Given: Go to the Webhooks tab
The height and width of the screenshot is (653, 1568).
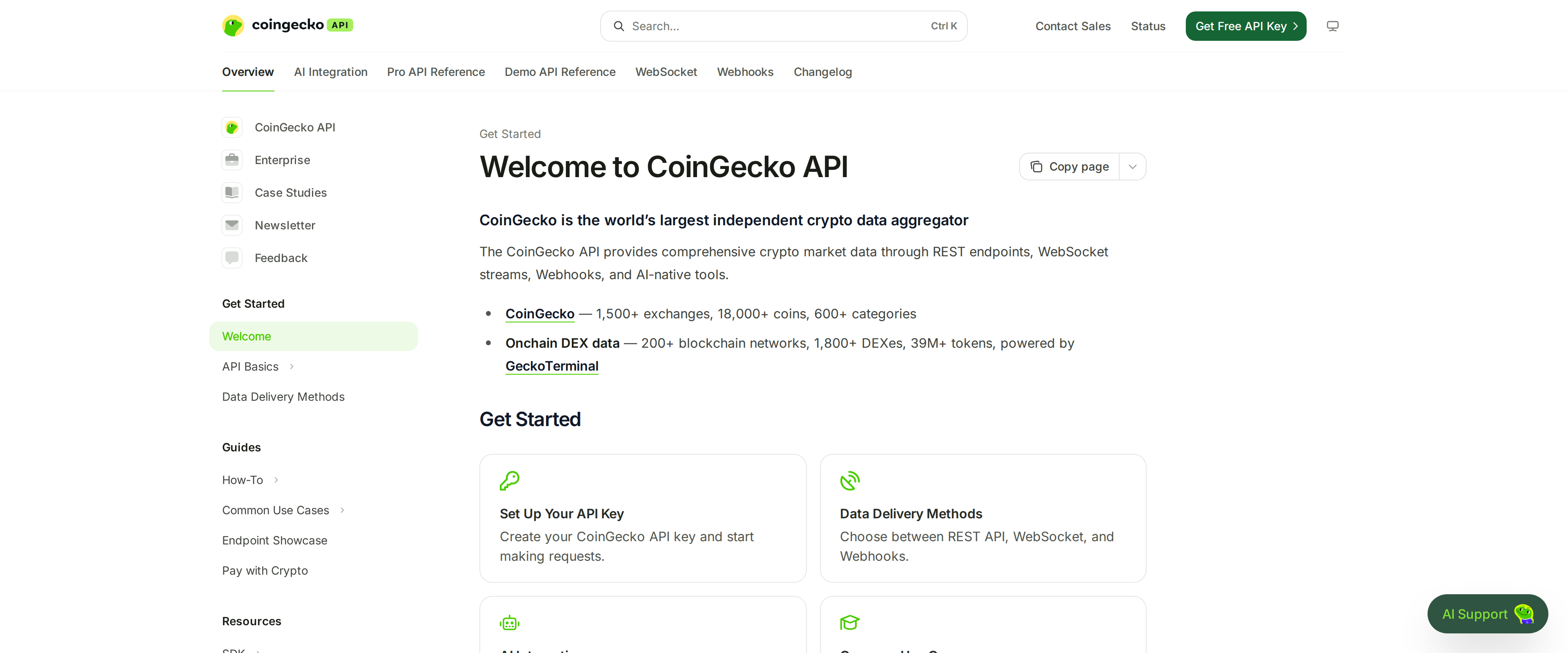Looking at the screenshot, I should tap(745, 72).
